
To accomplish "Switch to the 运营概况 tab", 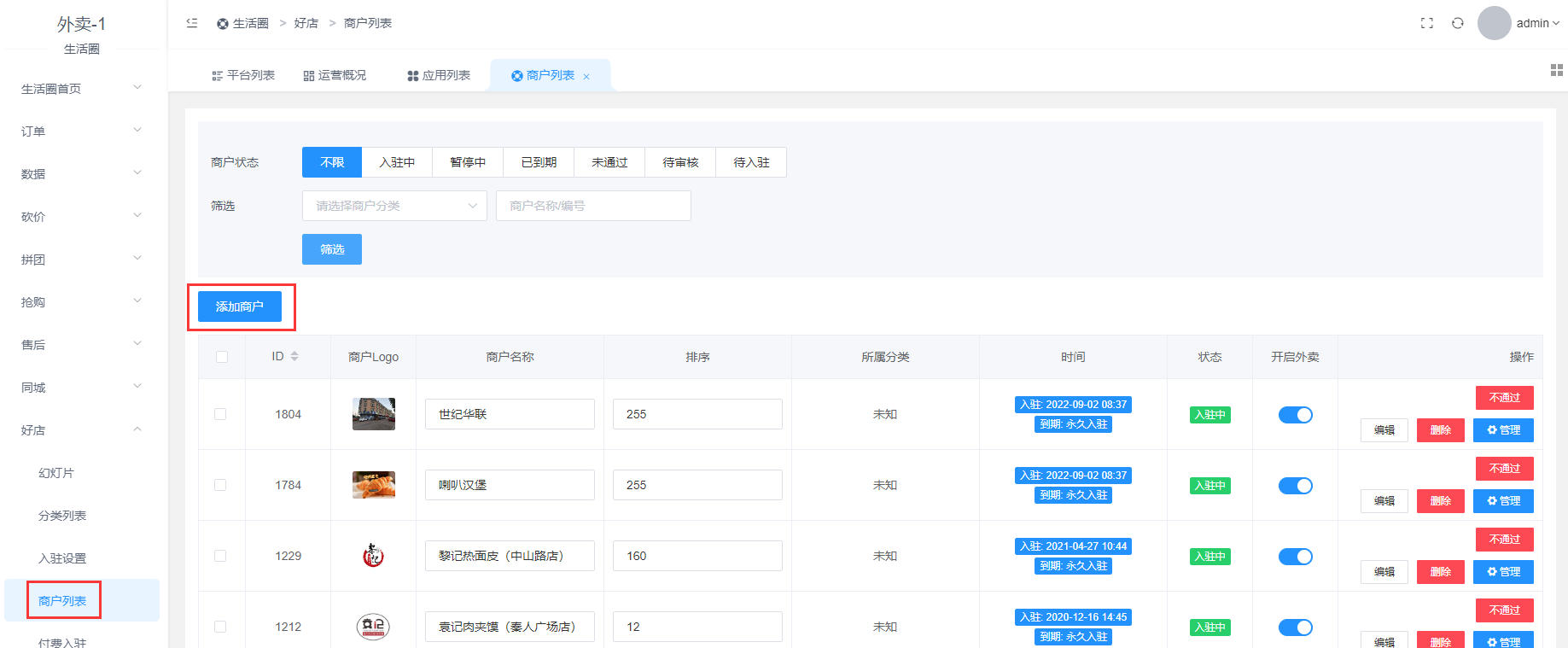I will coord(335,76).
